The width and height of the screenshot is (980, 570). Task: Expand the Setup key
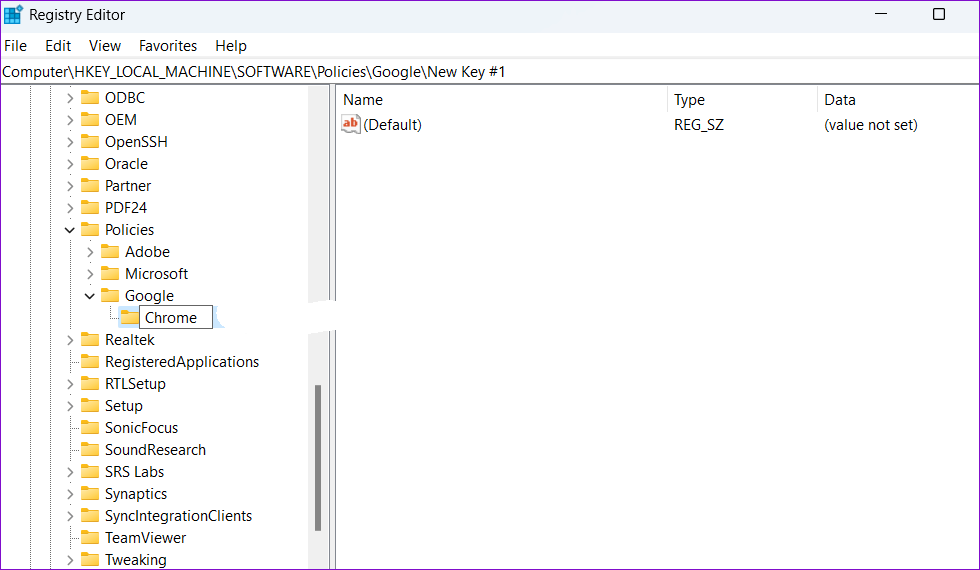tap(70, 406)
